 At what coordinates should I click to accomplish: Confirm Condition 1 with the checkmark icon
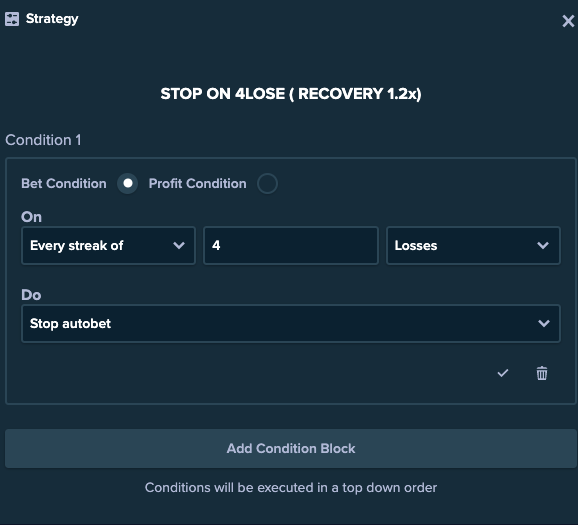tap(503, 373)
